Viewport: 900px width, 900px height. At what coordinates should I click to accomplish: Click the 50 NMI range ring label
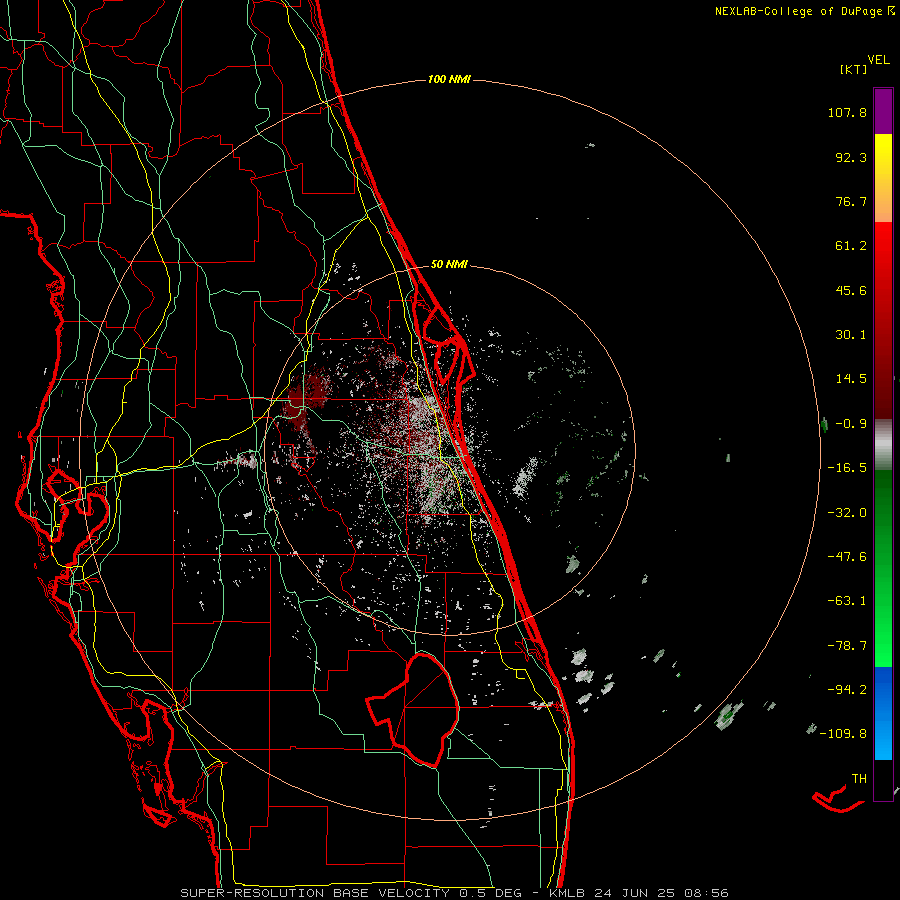(x=449, y=265)
